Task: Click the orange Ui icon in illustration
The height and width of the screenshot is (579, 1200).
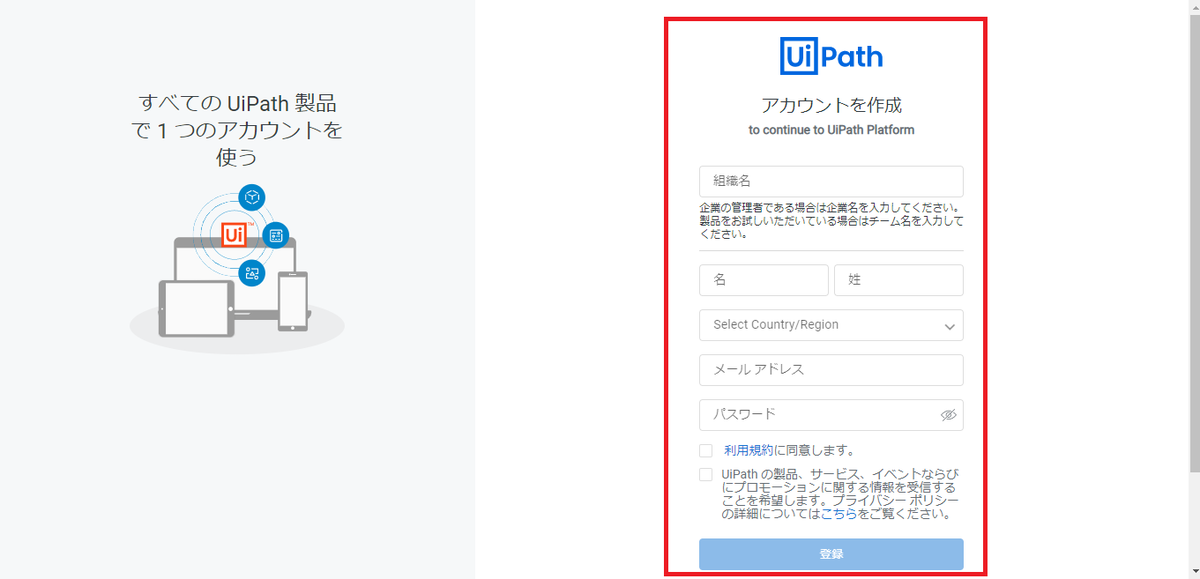Action: pyautogui.click(x=234, y=235)
